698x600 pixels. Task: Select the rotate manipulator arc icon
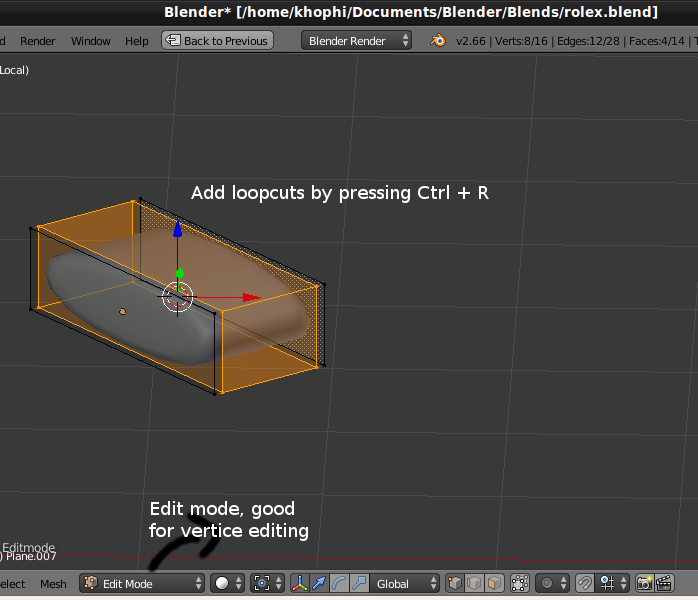click(339, 584)
